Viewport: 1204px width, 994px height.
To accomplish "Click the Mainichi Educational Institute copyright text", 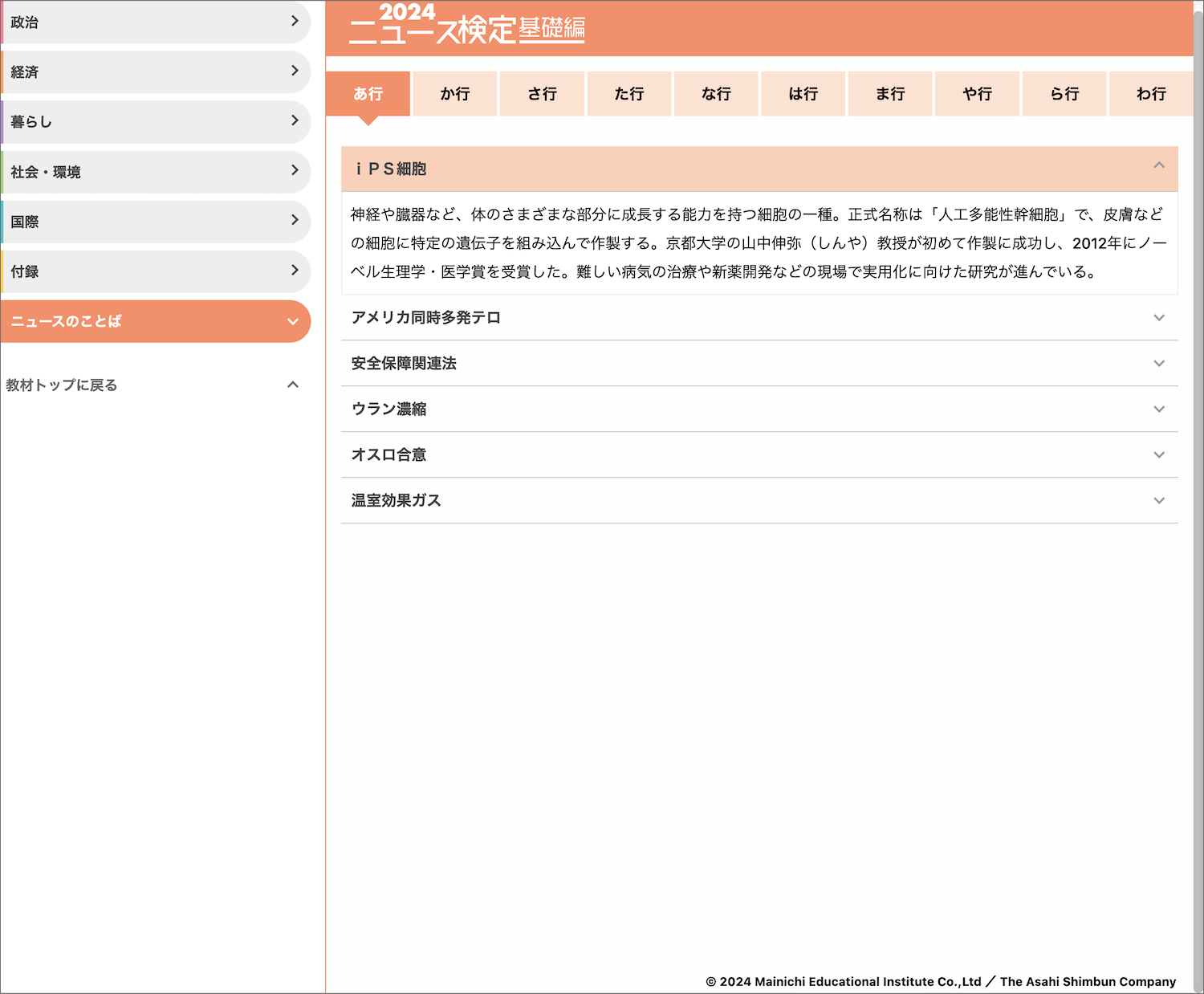I will coord(941,981).
